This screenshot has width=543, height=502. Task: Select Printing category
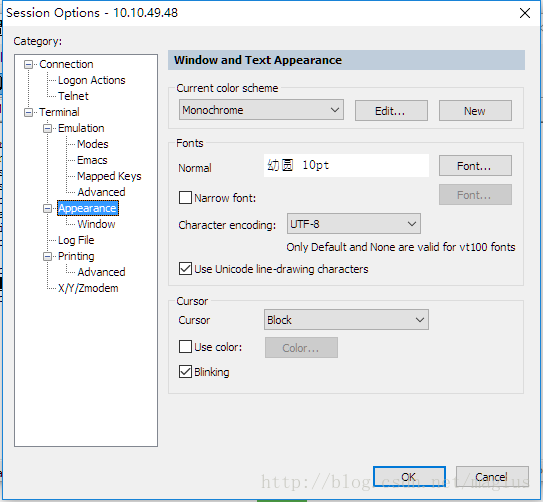tap(76, 257)
